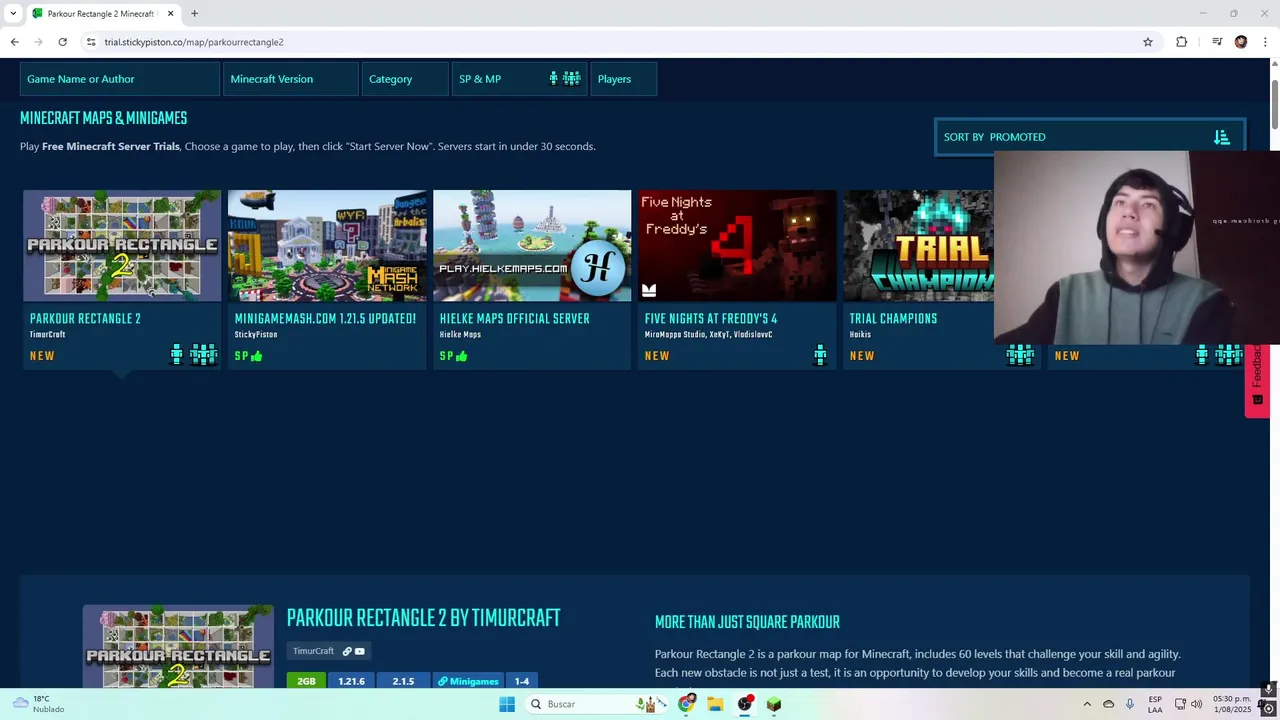Click the 2GB green tag
1280x720 pixels.
pos(306,681)
